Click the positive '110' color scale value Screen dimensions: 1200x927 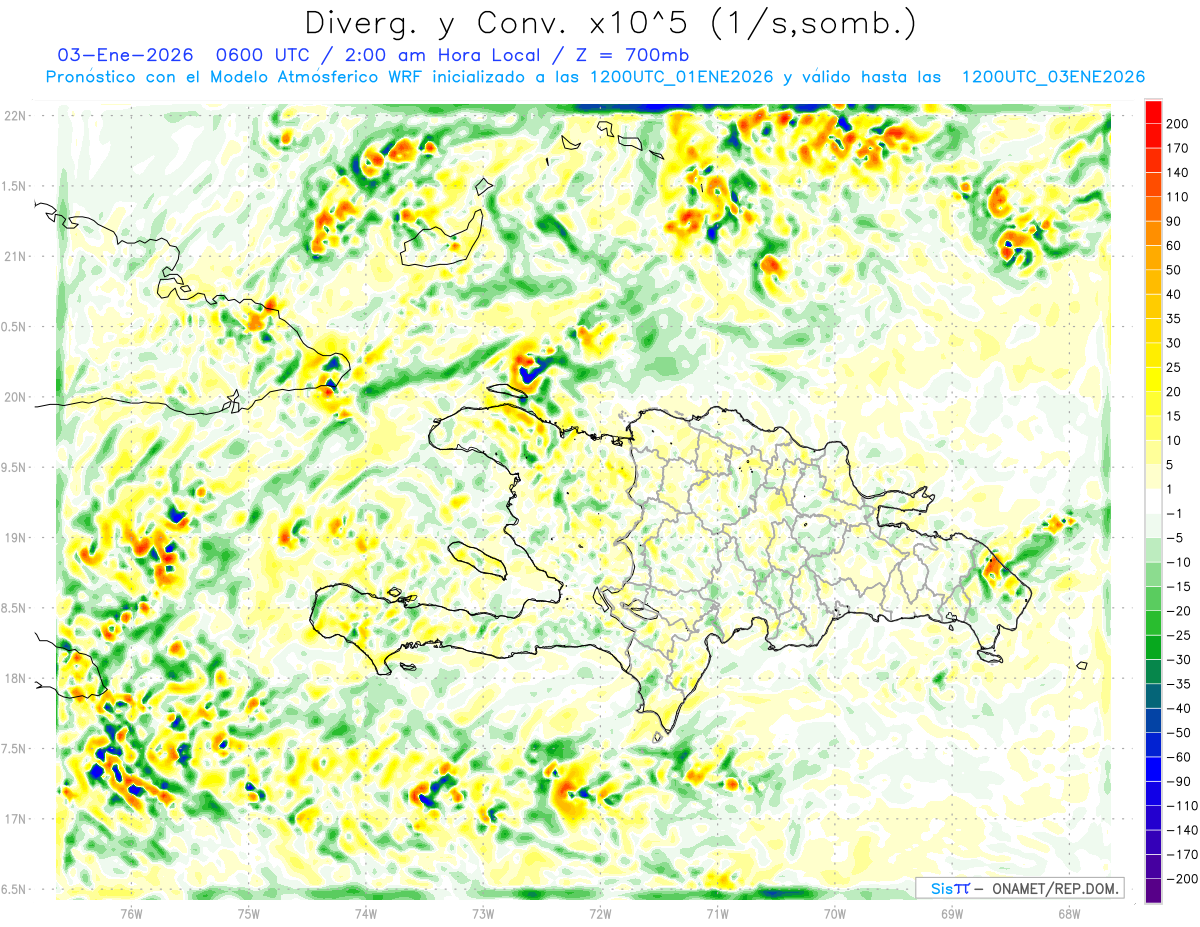point(1178,197)
